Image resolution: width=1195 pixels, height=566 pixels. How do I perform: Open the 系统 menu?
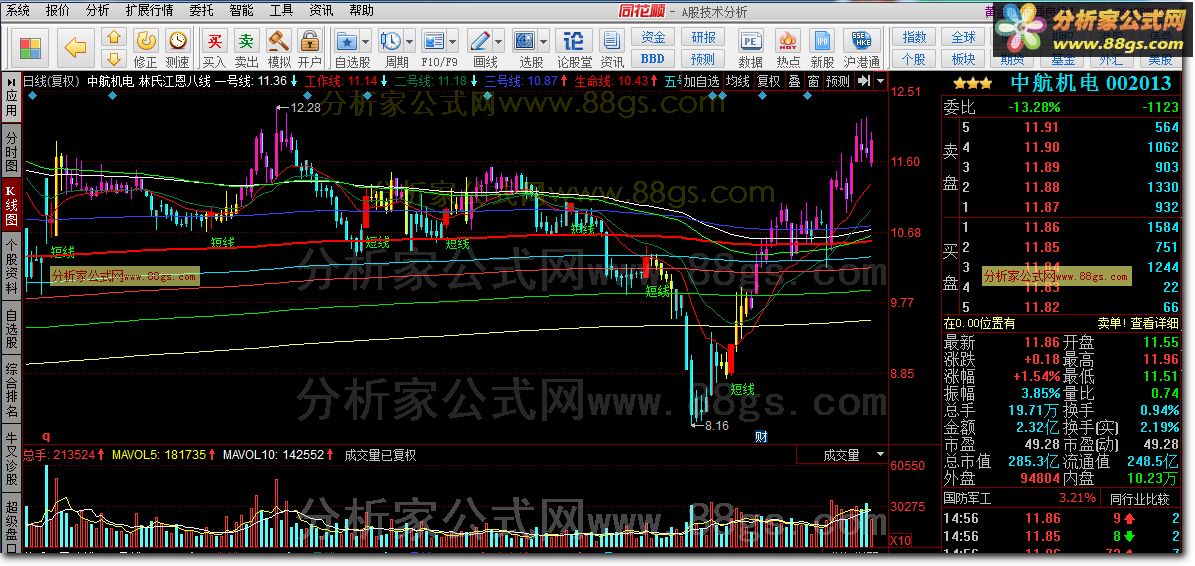point(18,11)
